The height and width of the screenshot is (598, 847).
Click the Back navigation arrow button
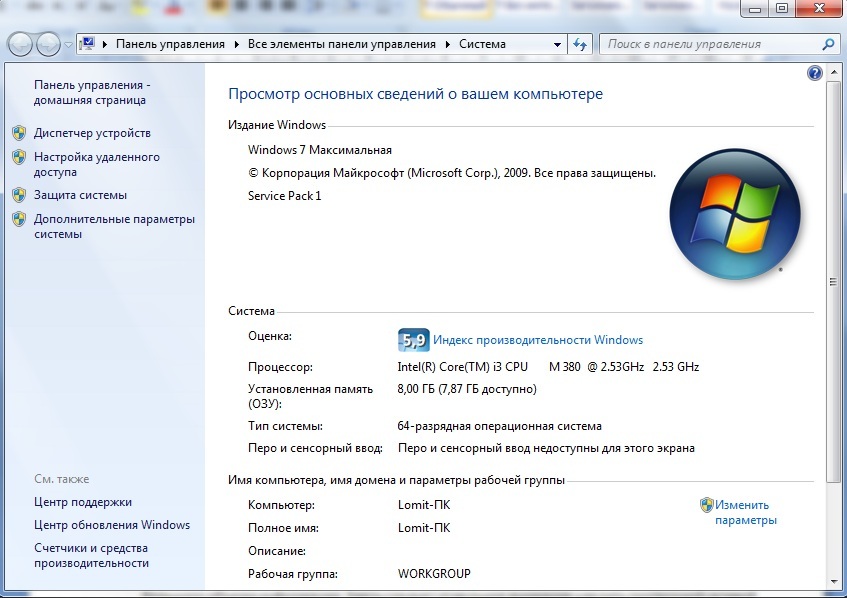click(21, 45)
